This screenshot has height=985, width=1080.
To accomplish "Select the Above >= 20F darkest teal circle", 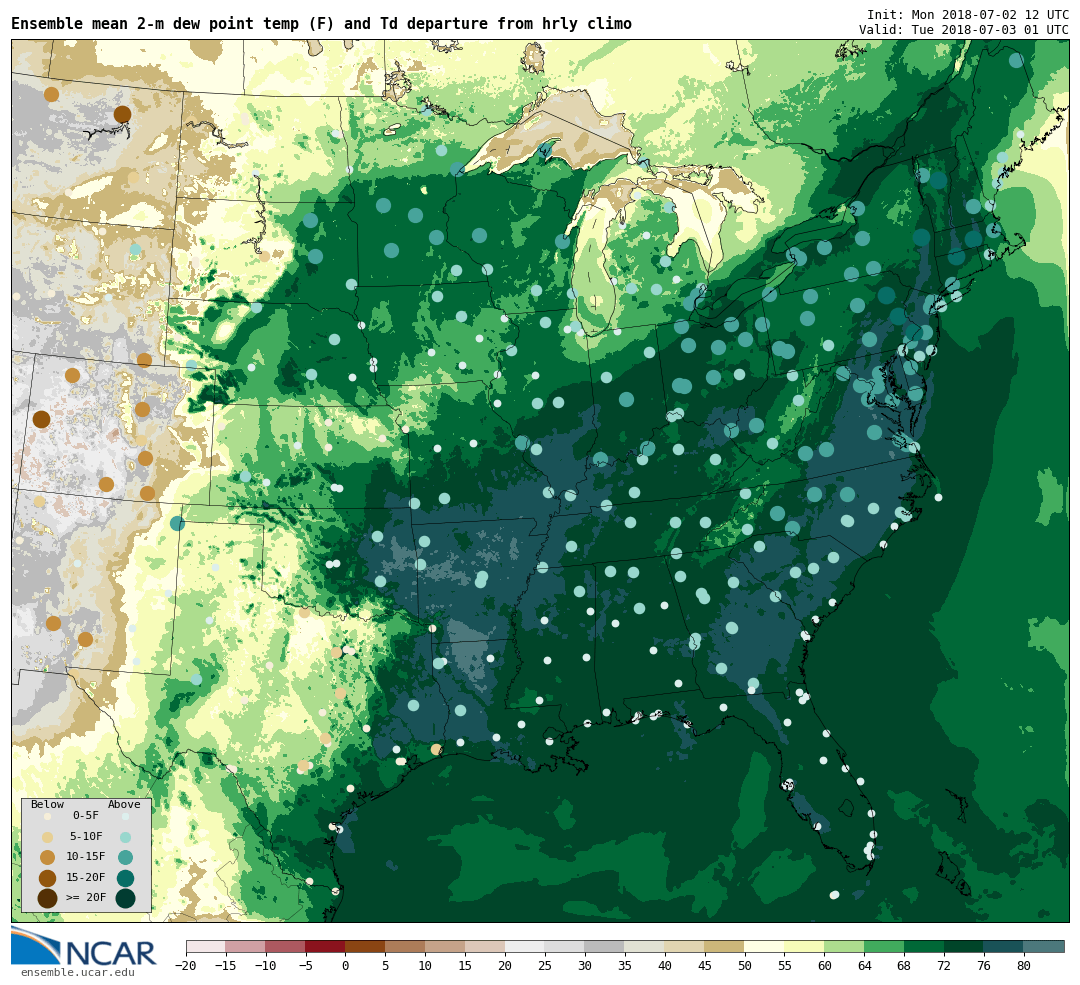I will pos(125,899).
